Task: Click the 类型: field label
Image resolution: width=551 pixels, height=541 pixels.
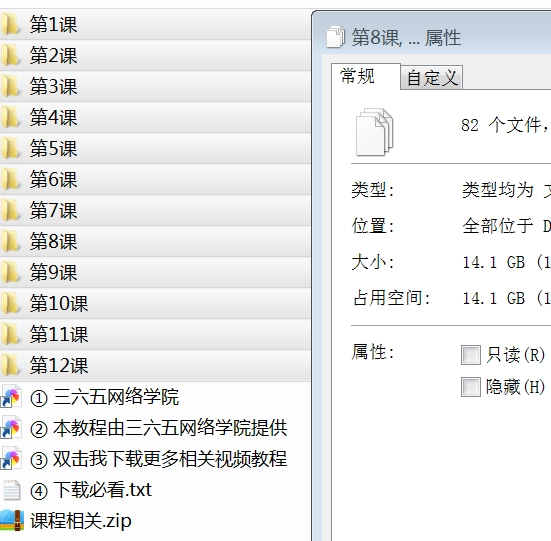Action: point(373,190)
